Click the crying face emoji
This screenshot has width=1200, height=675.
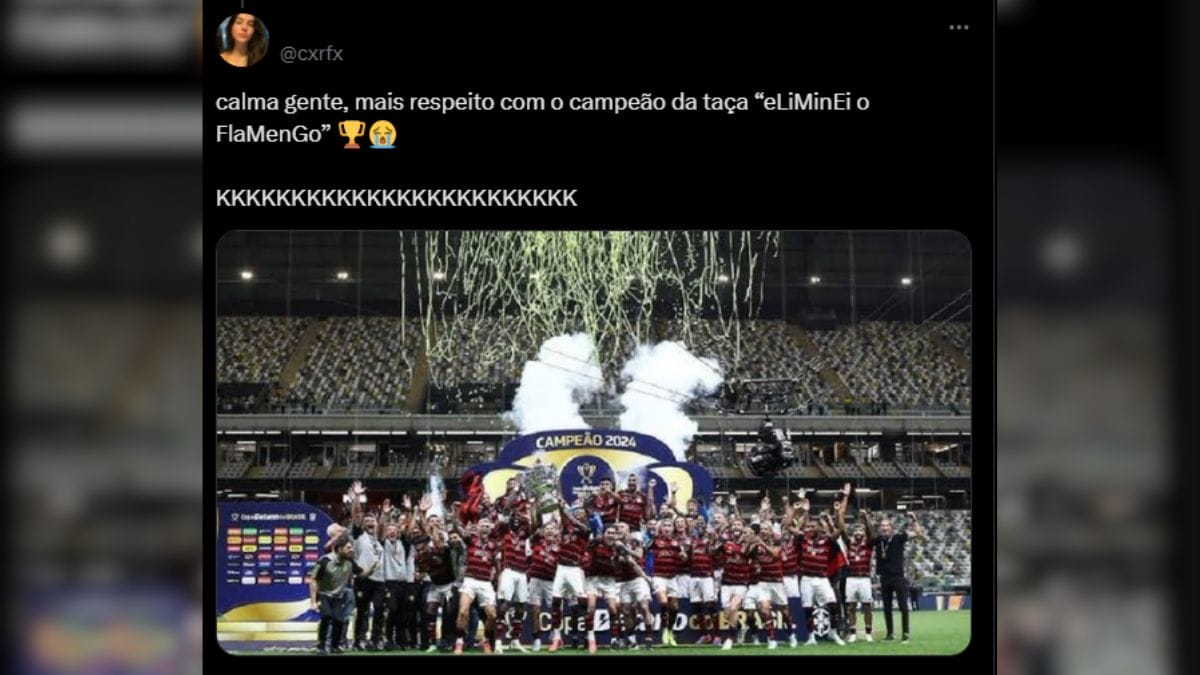coord(382,134)
